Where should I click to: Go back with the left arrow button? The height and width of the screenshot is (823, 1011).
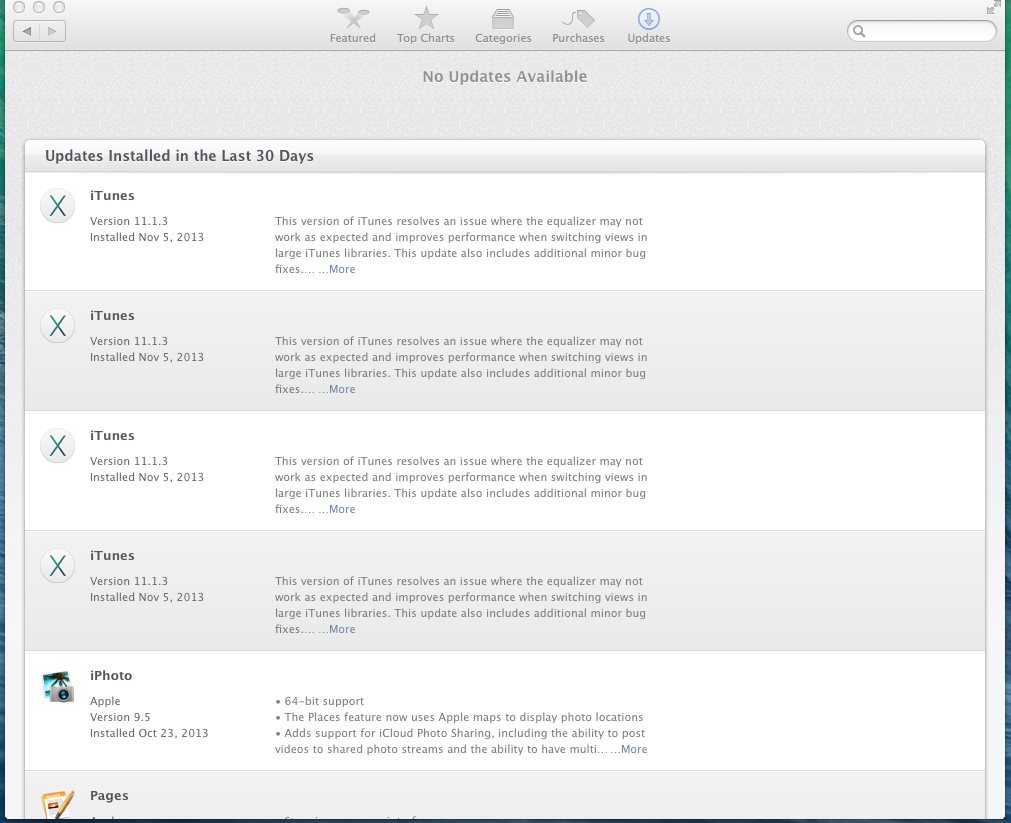26,31
